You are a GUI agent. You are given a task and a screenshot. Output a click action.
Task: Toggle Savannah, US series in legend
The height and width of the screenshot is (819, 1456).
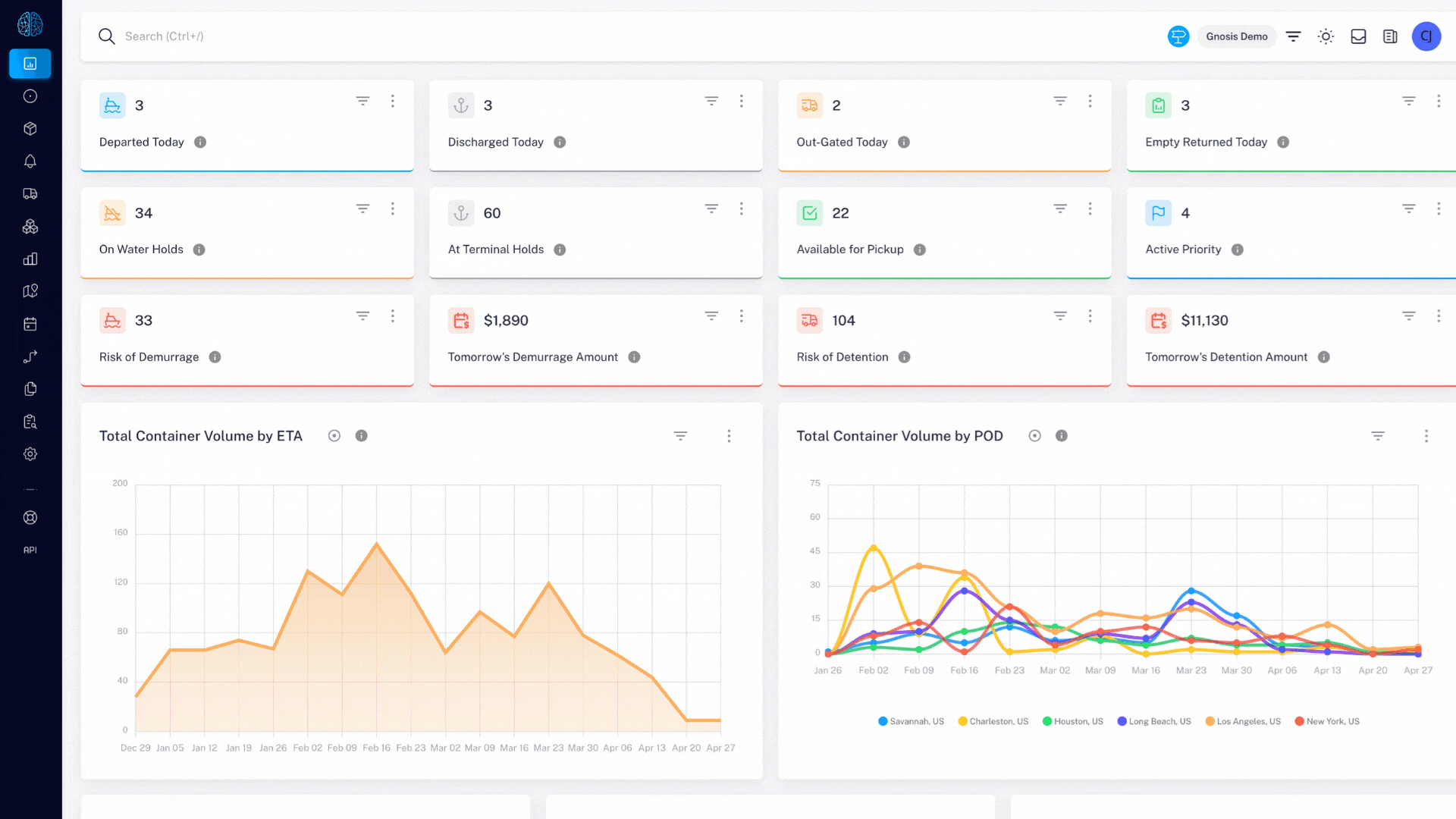911,721
